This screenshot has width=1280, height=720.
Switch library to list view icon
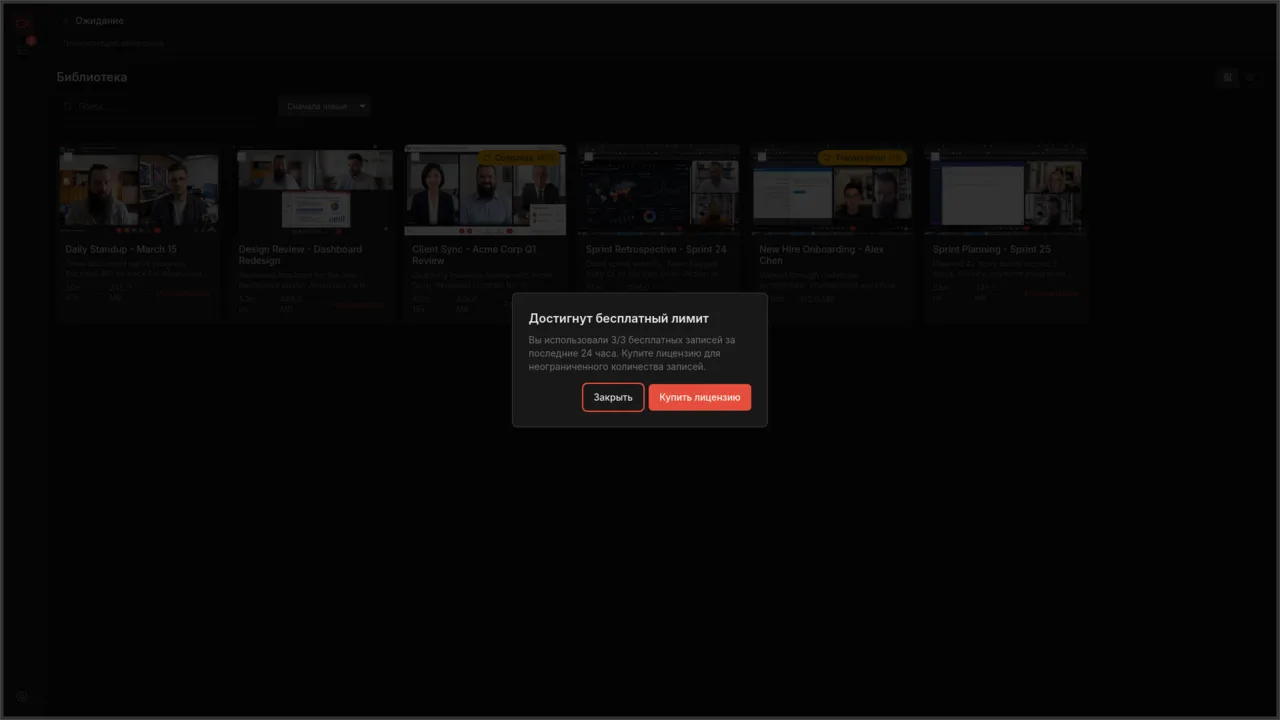1250,77
